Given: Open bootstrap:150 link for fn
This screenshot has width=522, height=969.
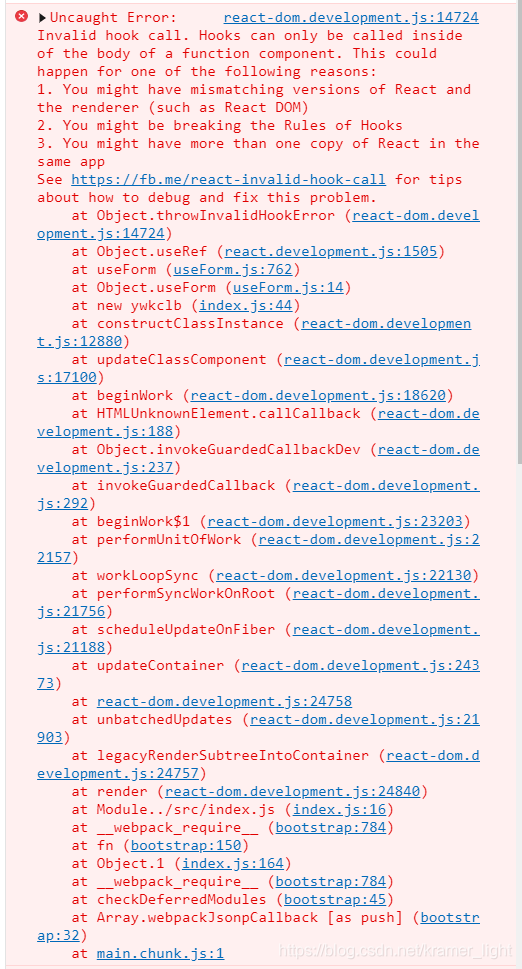Looking at the screenshot, I should [187, 845].
